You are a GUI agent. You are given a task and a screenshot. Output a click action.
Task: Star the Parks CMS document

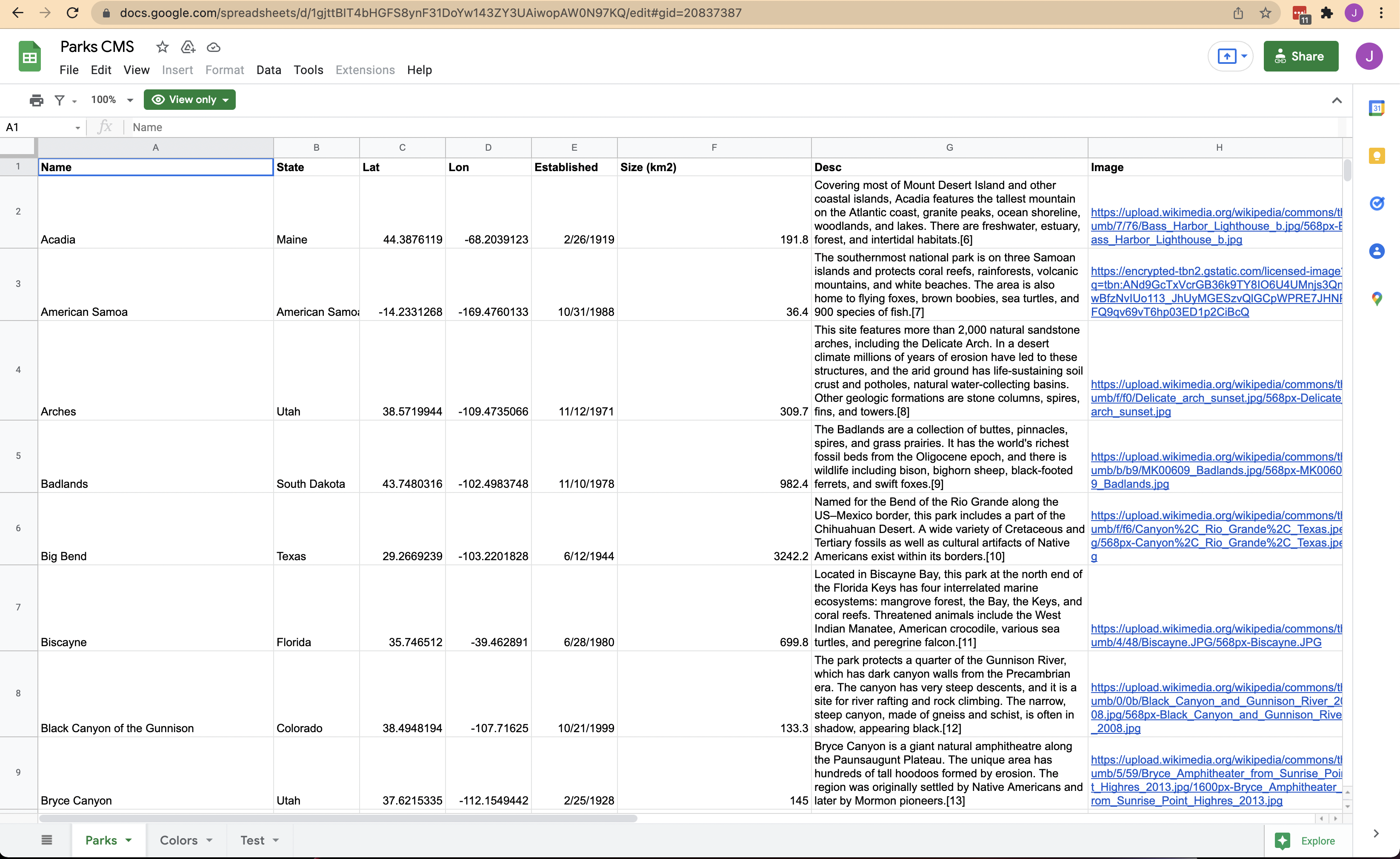click(163, 47)
